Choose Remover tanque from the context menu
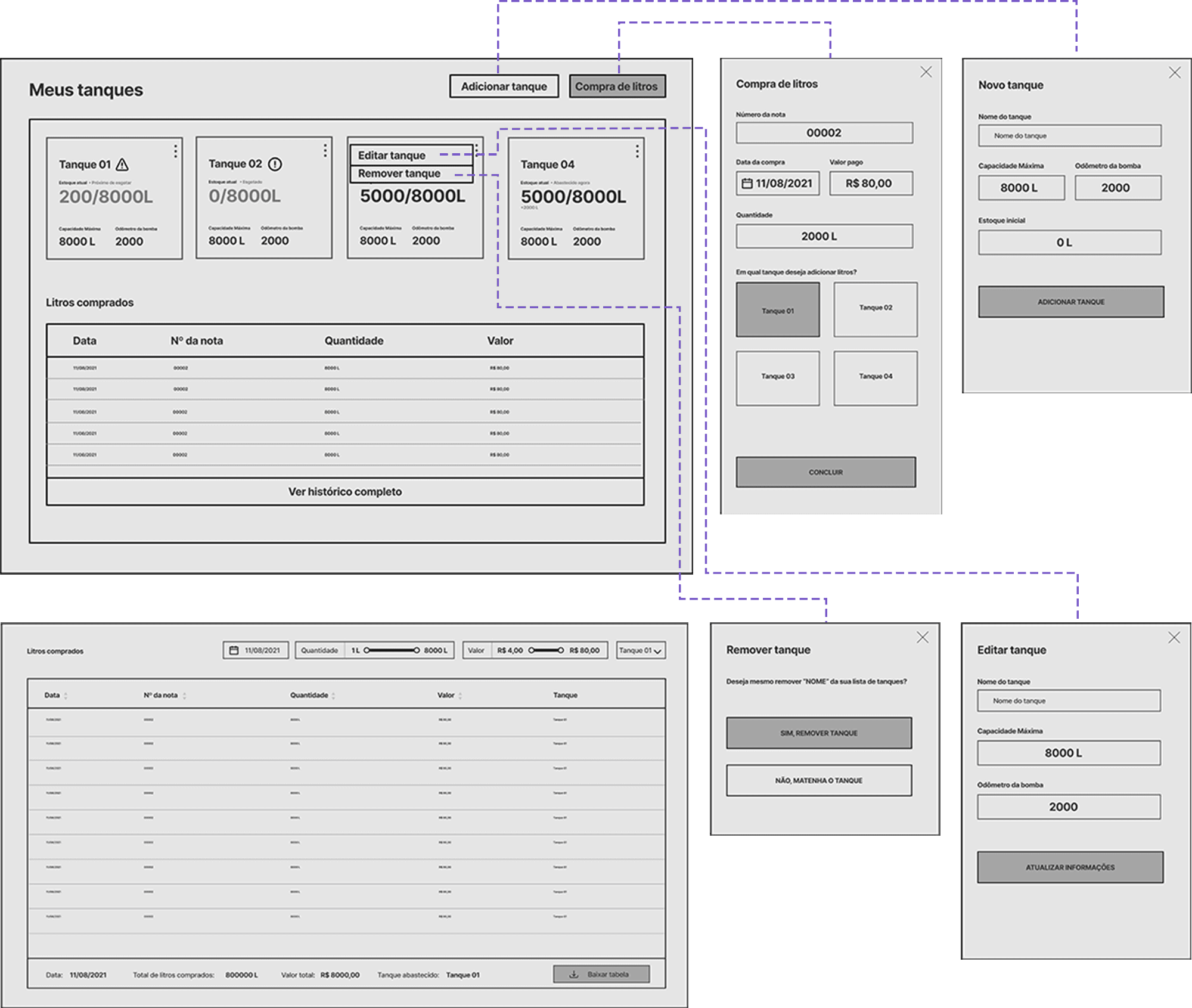The width and height of the screenshot is (1192, 1008). [399, 173]
